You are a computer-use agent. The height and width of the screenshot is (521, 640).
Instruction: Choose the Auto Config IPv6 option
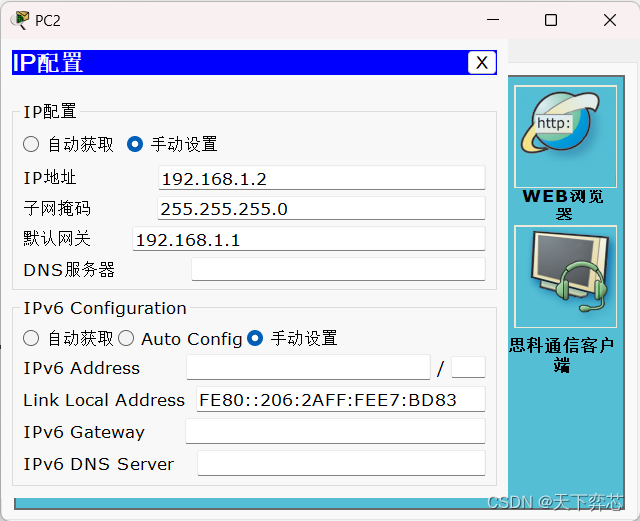[126, 338]
